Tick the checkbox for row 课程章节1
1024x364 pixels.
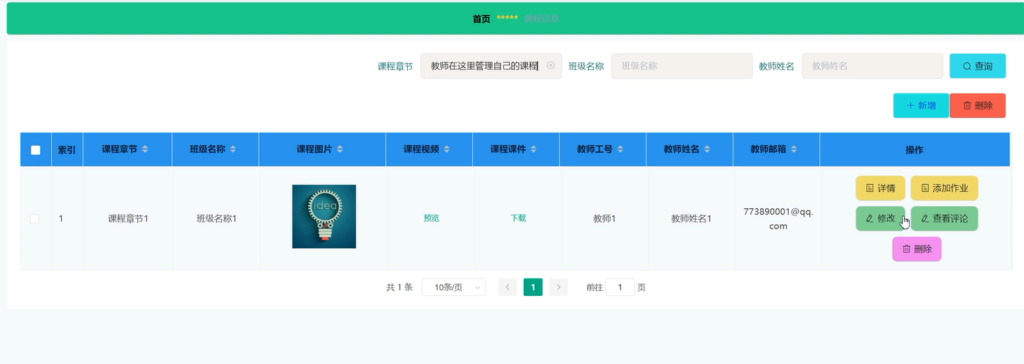pos(35,219)
